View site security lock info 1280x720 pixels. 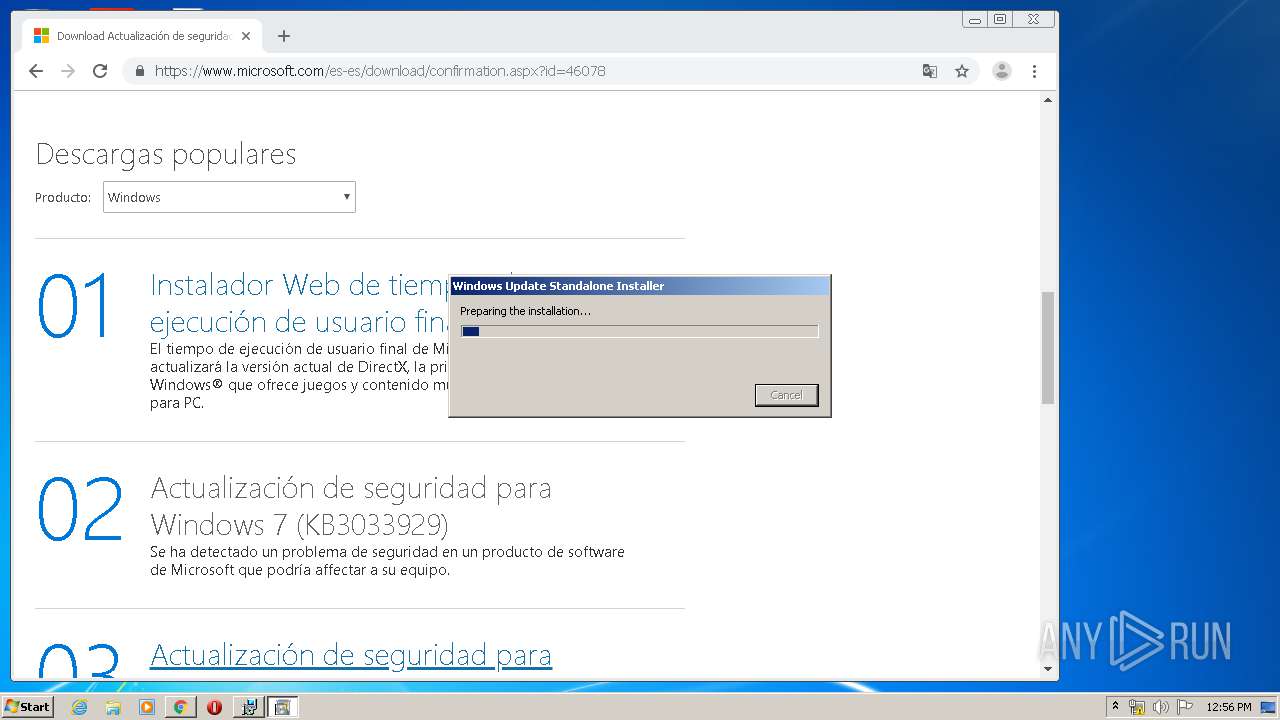139,71
